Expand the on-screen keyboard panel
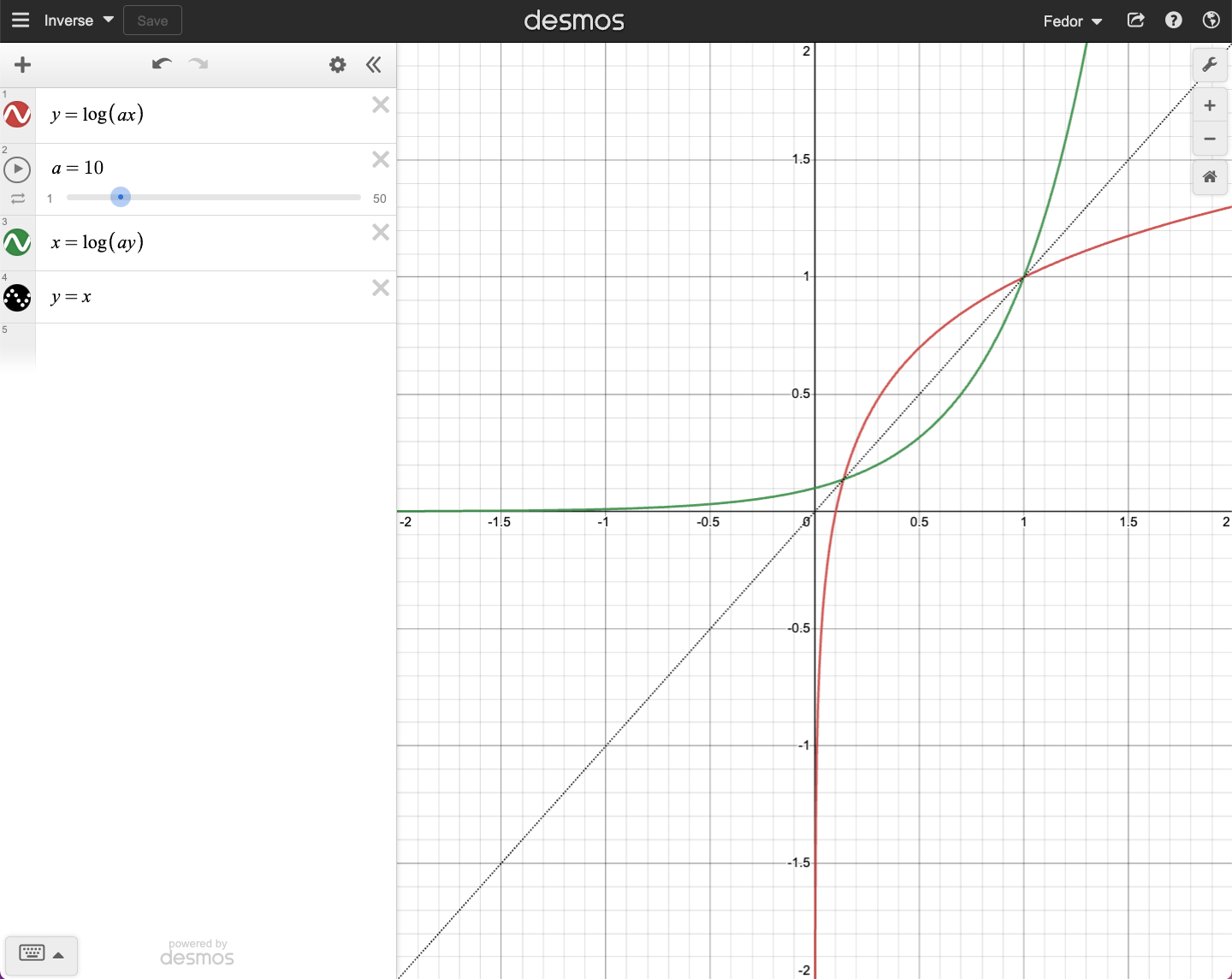1232x979 pixels. [41, 954]
